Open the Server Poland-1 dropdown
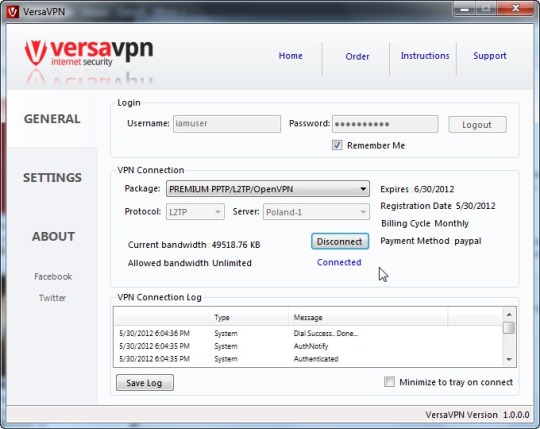This screenshot has height=429, width=540. pyautogui.click(x=316, y=212)
